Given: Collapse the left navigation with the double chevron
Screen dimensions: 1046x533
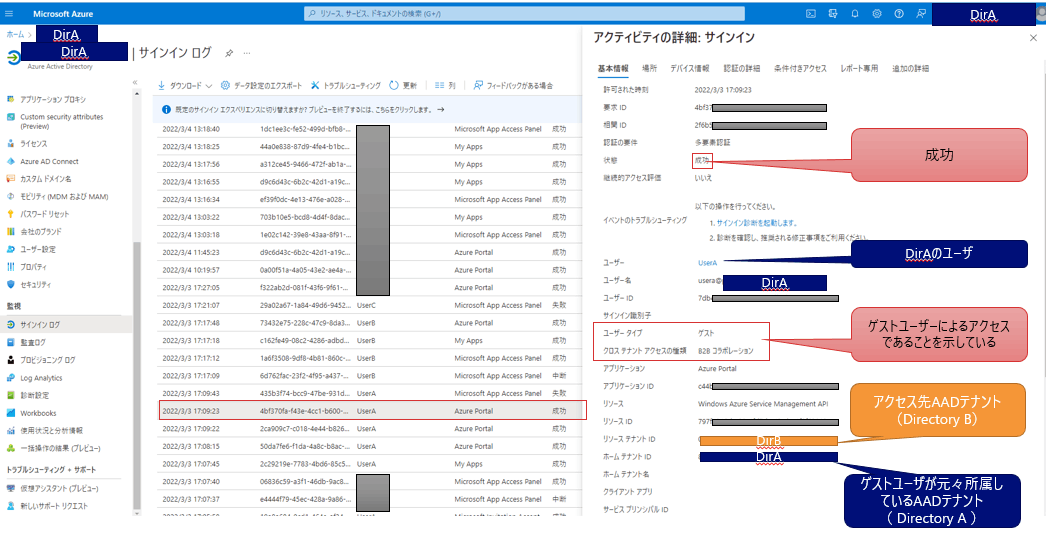Looking at the screenshot, I should point(135,82).
